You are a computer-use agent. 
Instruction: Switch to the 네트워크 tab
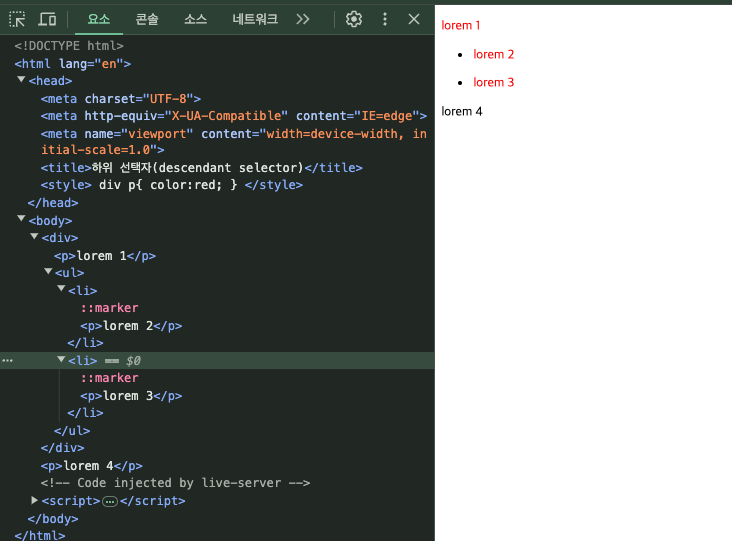coord(255,19)
